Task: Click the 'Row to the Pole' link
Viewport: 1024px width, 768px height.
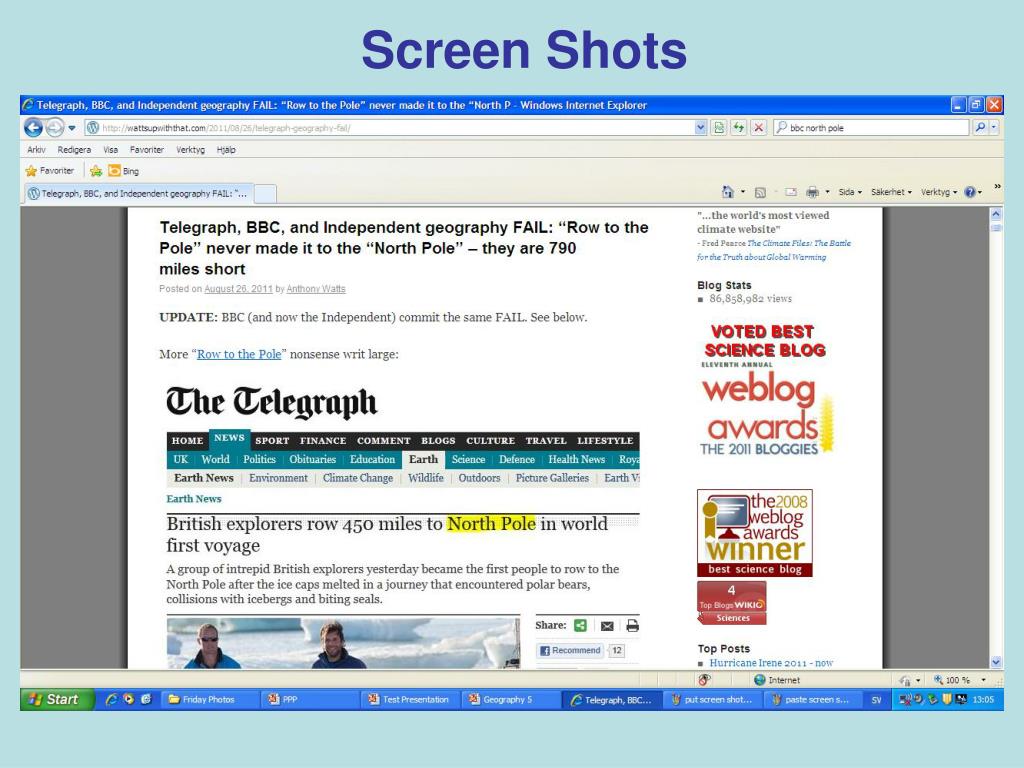Action: click(239, 354)
